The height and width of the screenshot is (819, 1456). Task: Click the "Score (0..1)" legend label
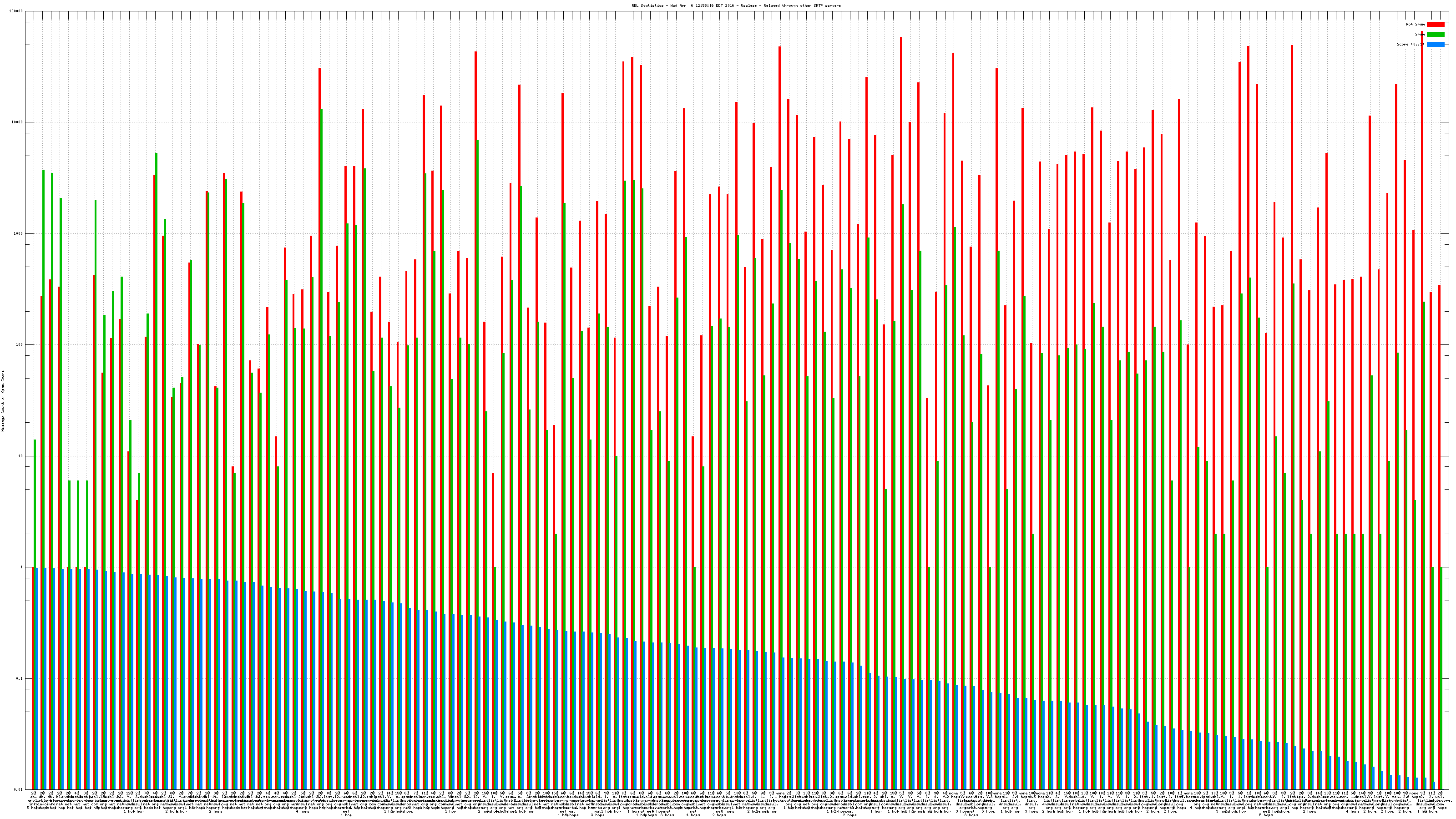point(1410,44)
